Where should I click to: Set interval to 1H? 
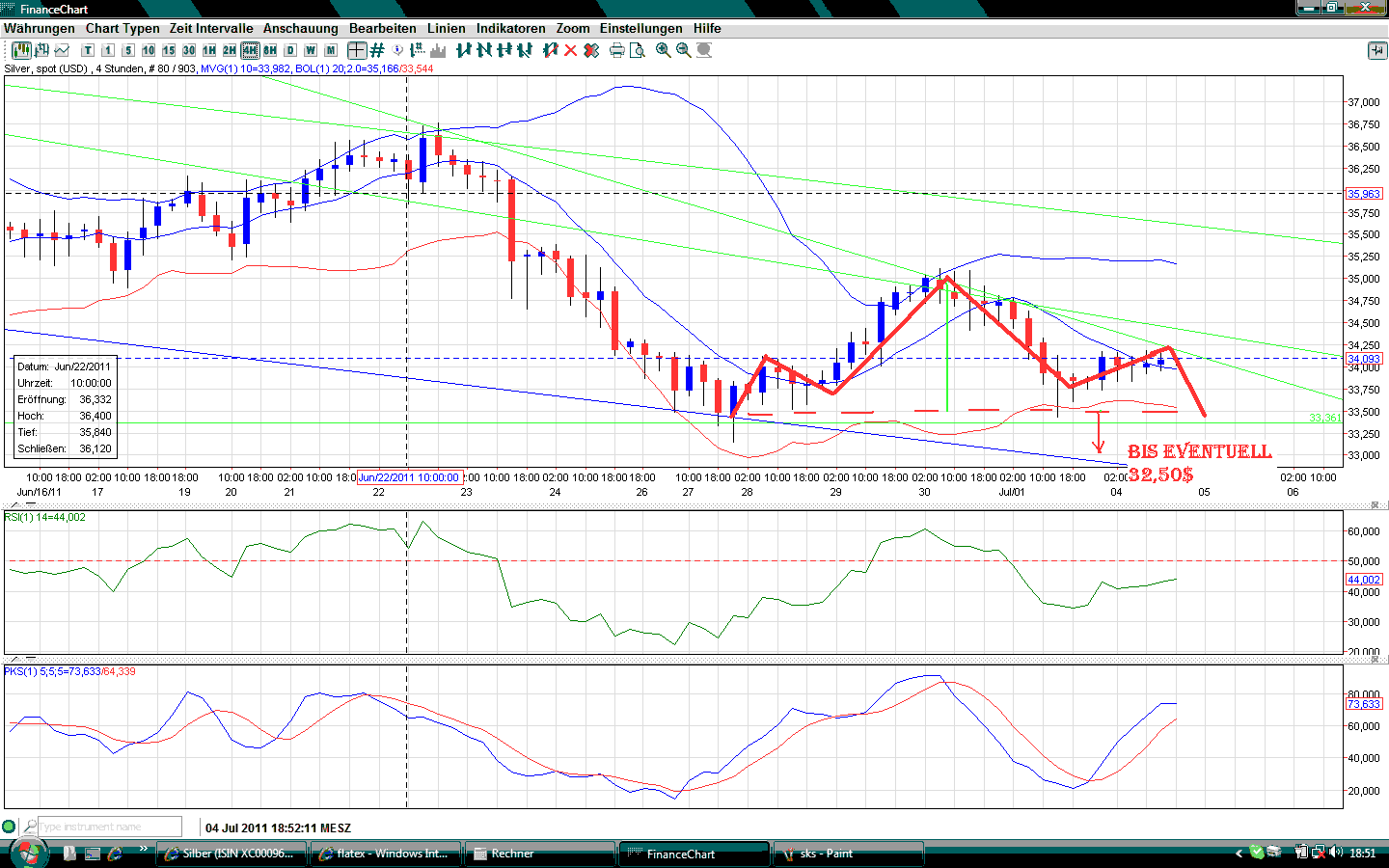click(x=209, y=50)
